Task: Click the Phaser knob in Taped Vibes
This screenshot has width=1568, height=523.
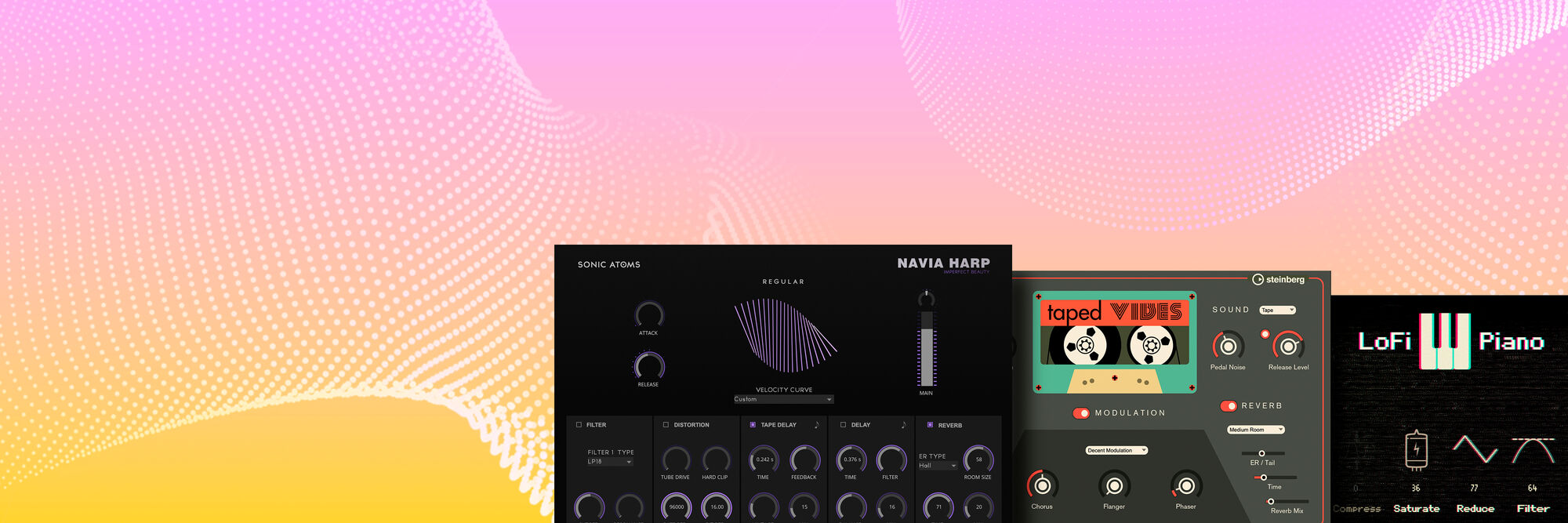Action: pos(1186,486)
